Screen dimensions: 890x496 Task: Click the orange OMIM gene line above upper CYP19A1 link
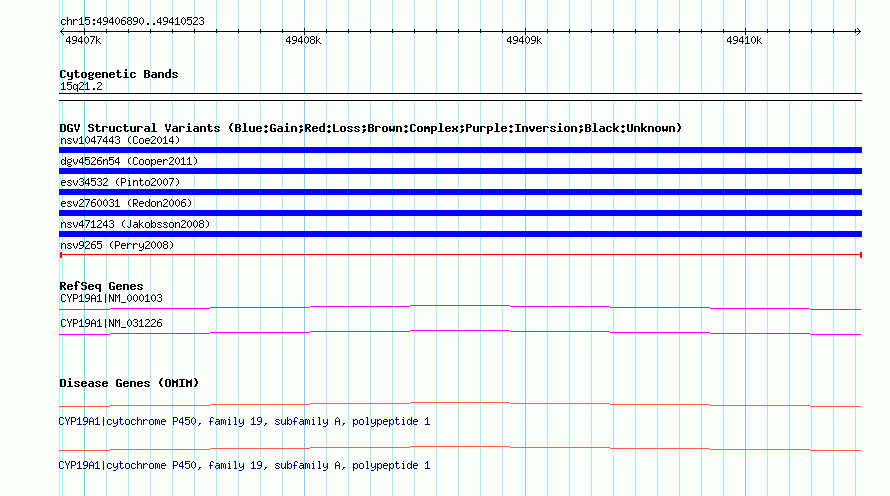coord(460,404)
